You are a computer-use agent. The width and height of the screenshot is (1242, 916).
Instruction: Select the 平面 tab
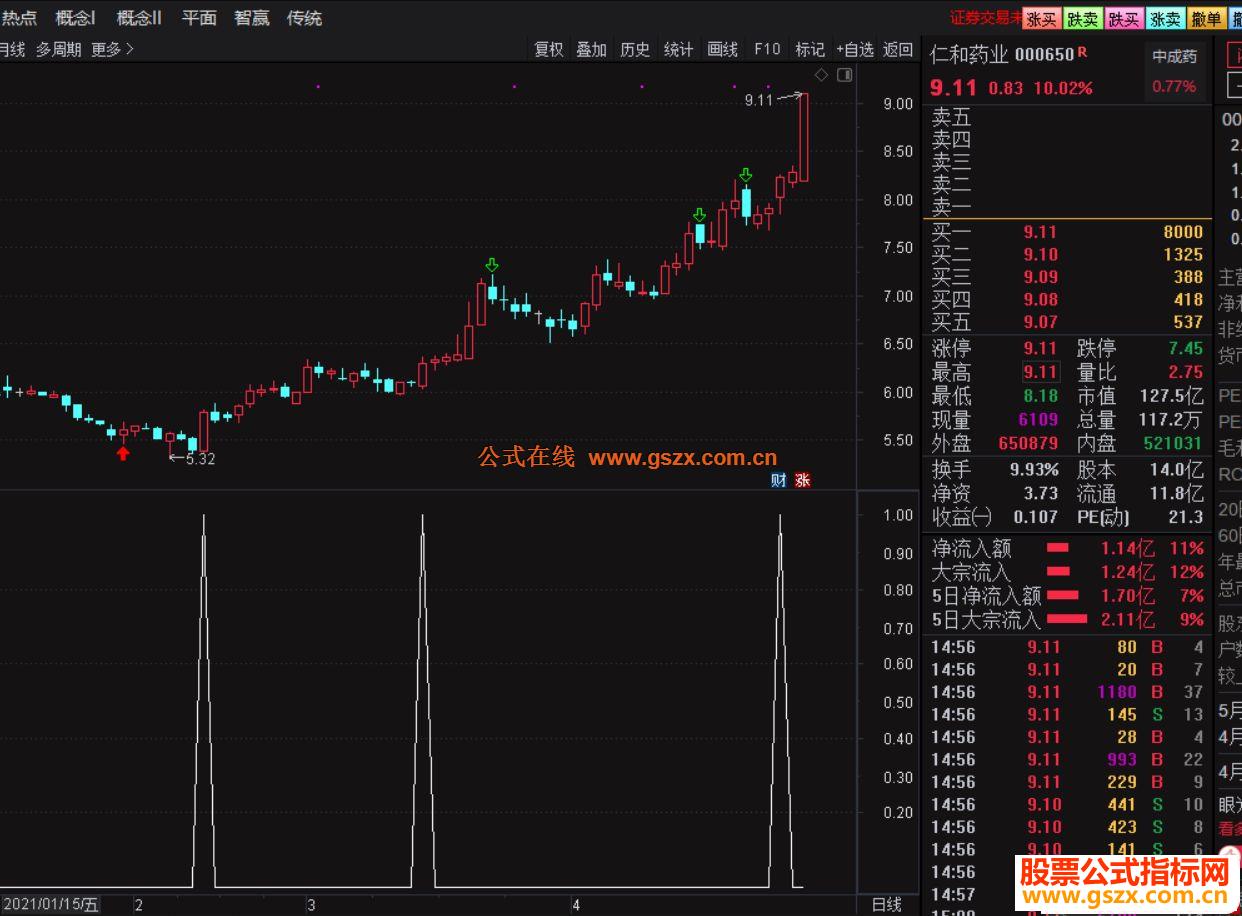coord(199,18)
